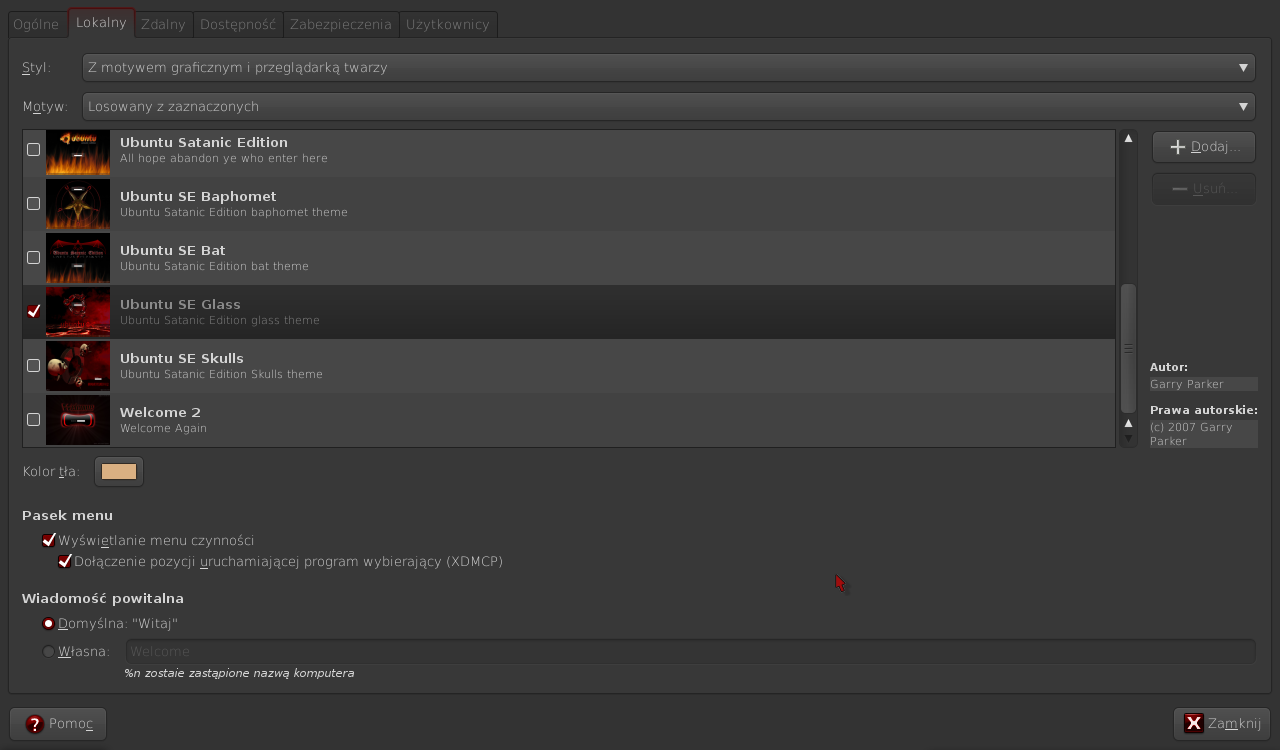Viewport: 1280px width, 750px height.
Task: Toggle the XDMCP chooser entry checkbox
Action: point(64,561)
